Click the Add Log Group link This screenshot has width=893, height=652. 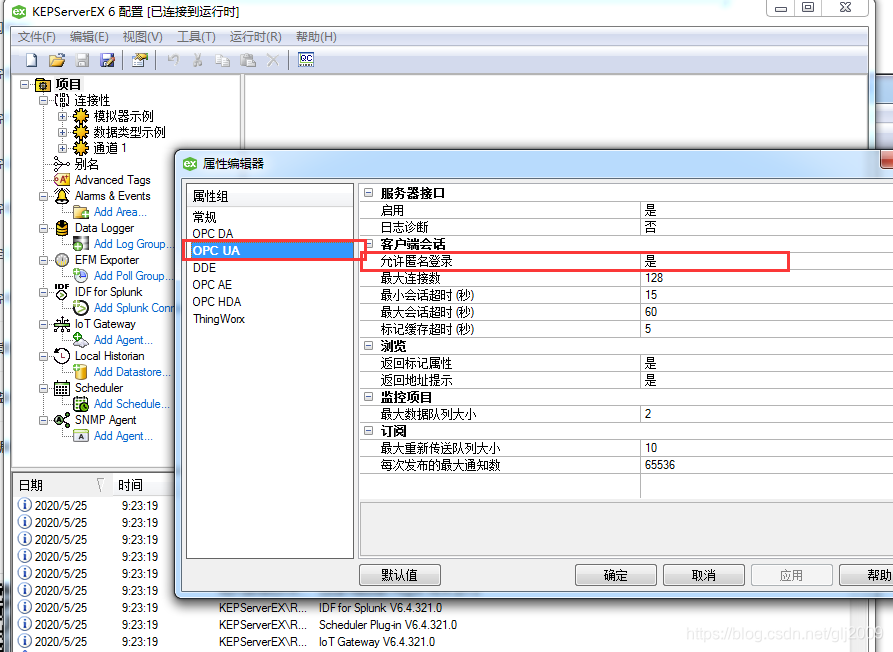point(133,244)
